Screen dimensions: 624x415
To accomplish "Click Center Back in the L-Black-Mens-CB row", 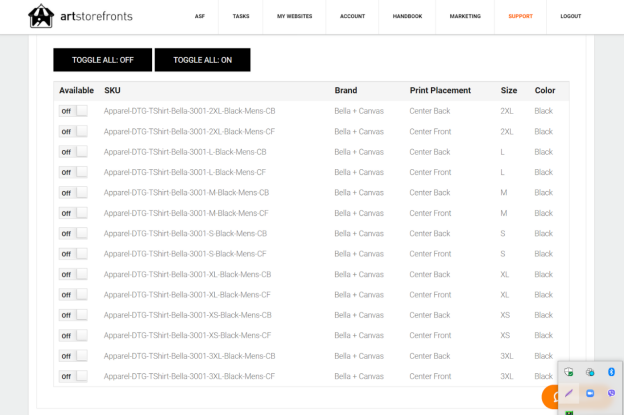I will 430,152.
